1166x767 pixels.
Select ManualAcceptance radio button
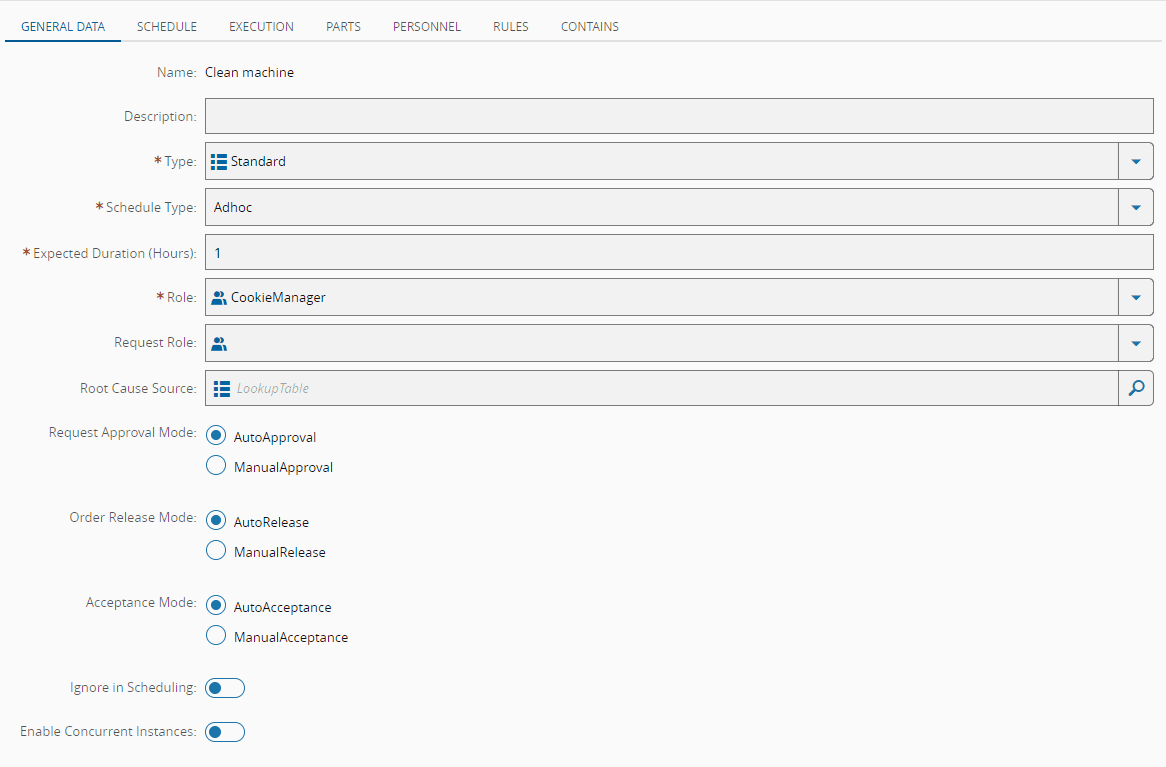click(x=216, y=636)
